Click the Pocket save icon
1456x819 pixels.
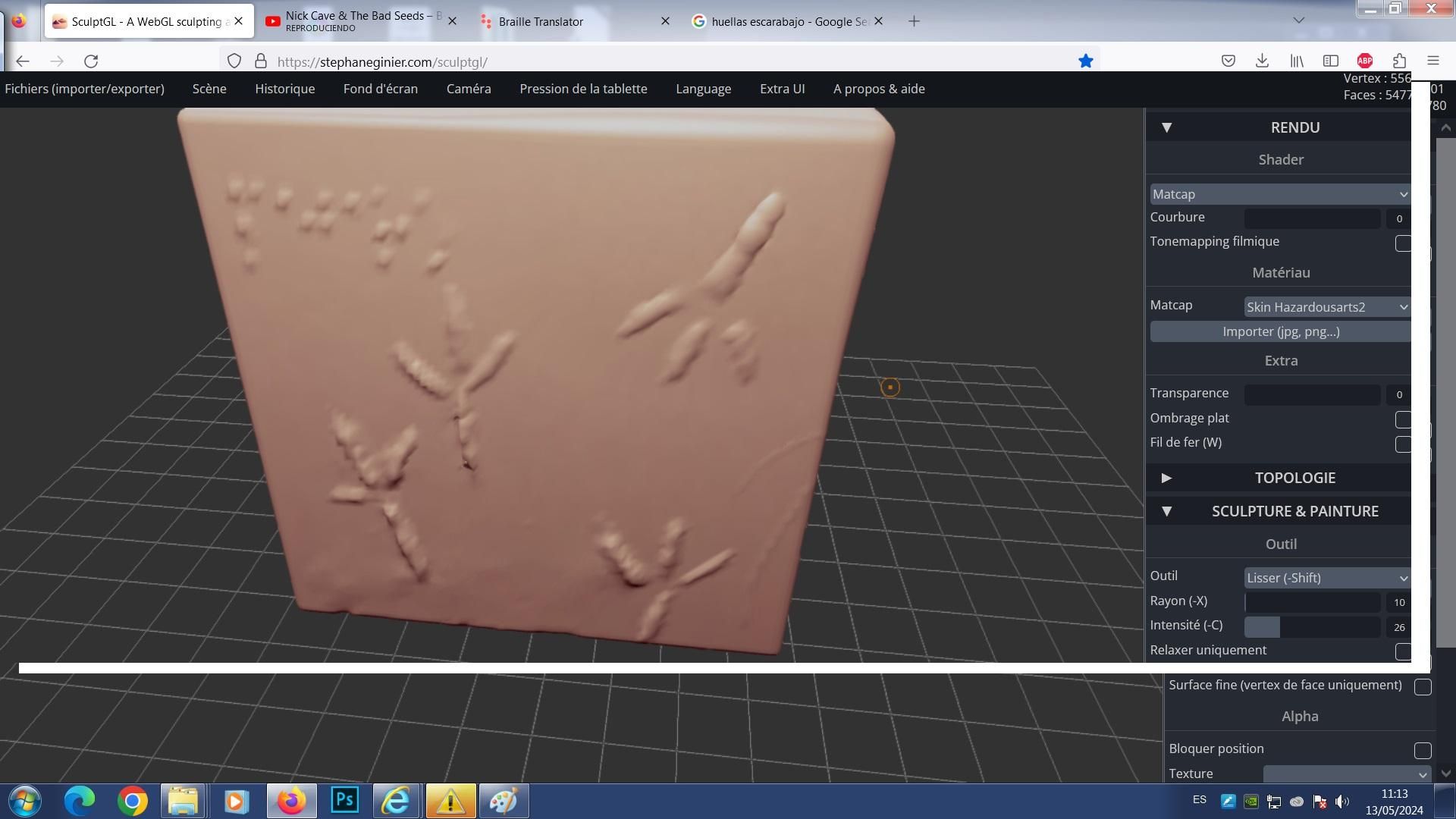(x=1228, y=61)
